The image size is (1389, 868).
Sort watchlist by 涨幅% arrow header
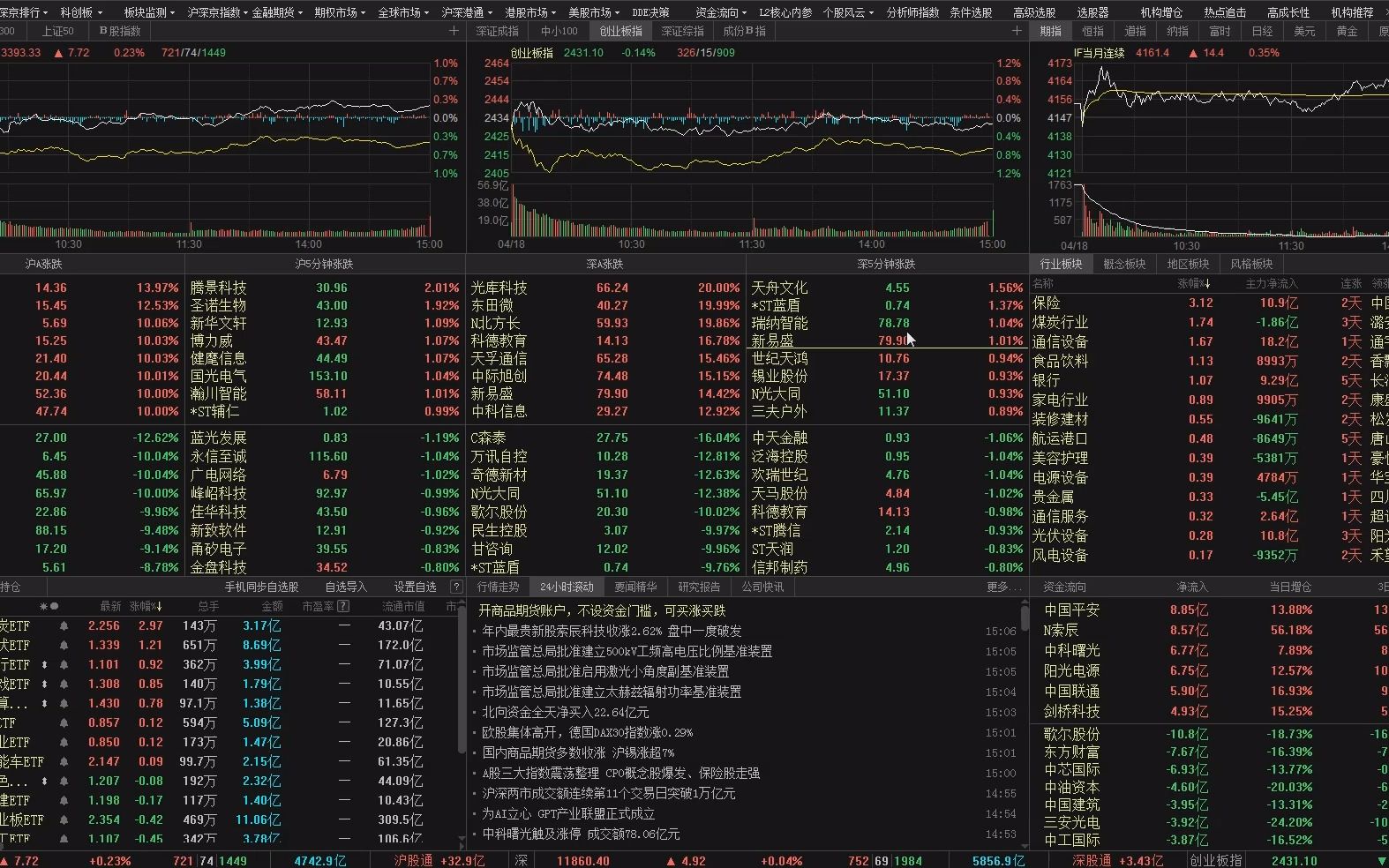tap(146, 606)
